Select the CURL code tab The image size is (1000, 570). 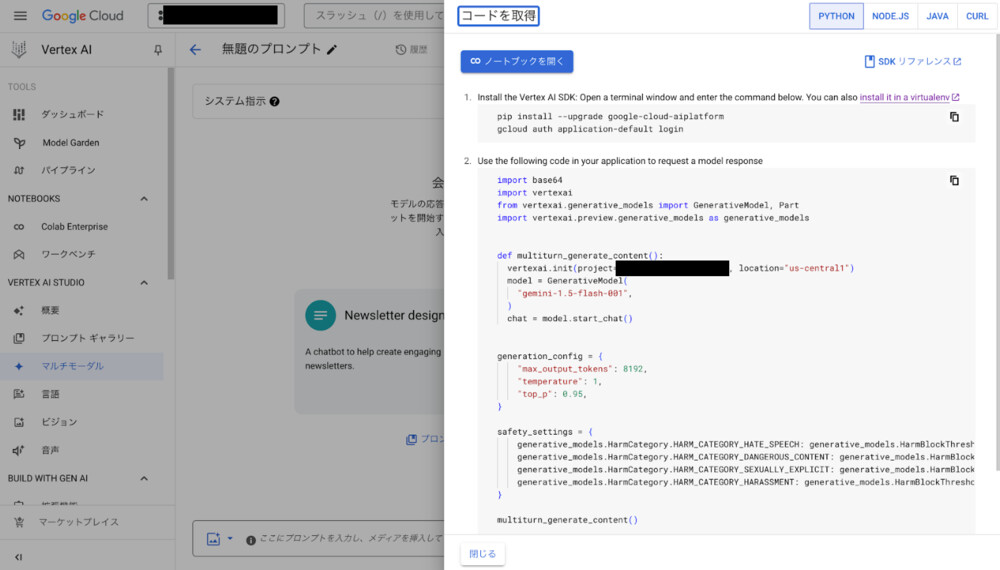click(977, 16)
